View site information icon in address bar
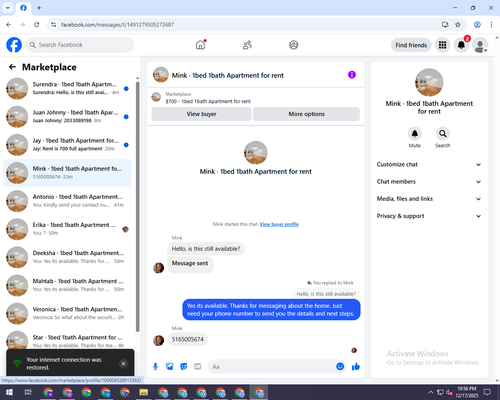This screenshot has width=500, height=400. (53, 25)
